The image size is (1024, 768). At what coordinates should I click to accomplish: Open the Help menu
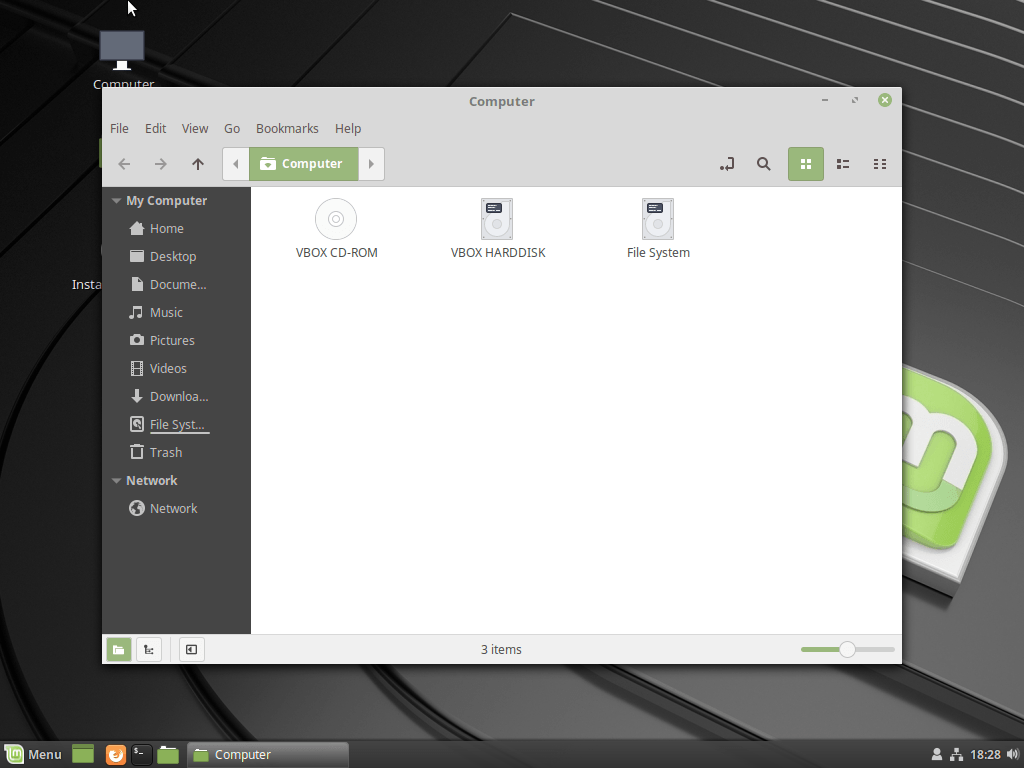pyautogui.click(x=348, y=129)
